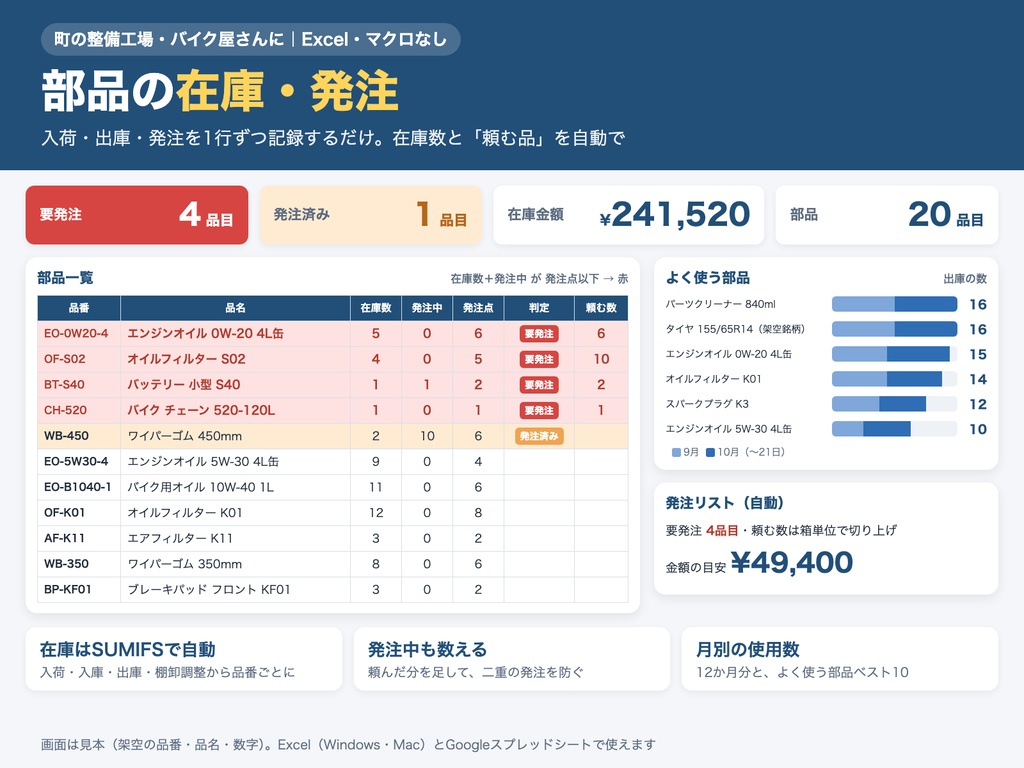This screenshot has height=768, width=1024.
Task: Click the 発注中 column header
Action: (427, 308)
